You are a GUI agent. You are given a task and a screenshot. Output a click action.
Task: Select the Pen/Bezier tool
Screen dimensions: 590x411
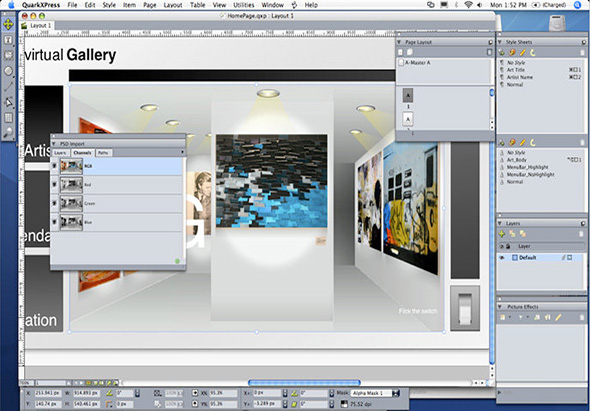[8, 102]
